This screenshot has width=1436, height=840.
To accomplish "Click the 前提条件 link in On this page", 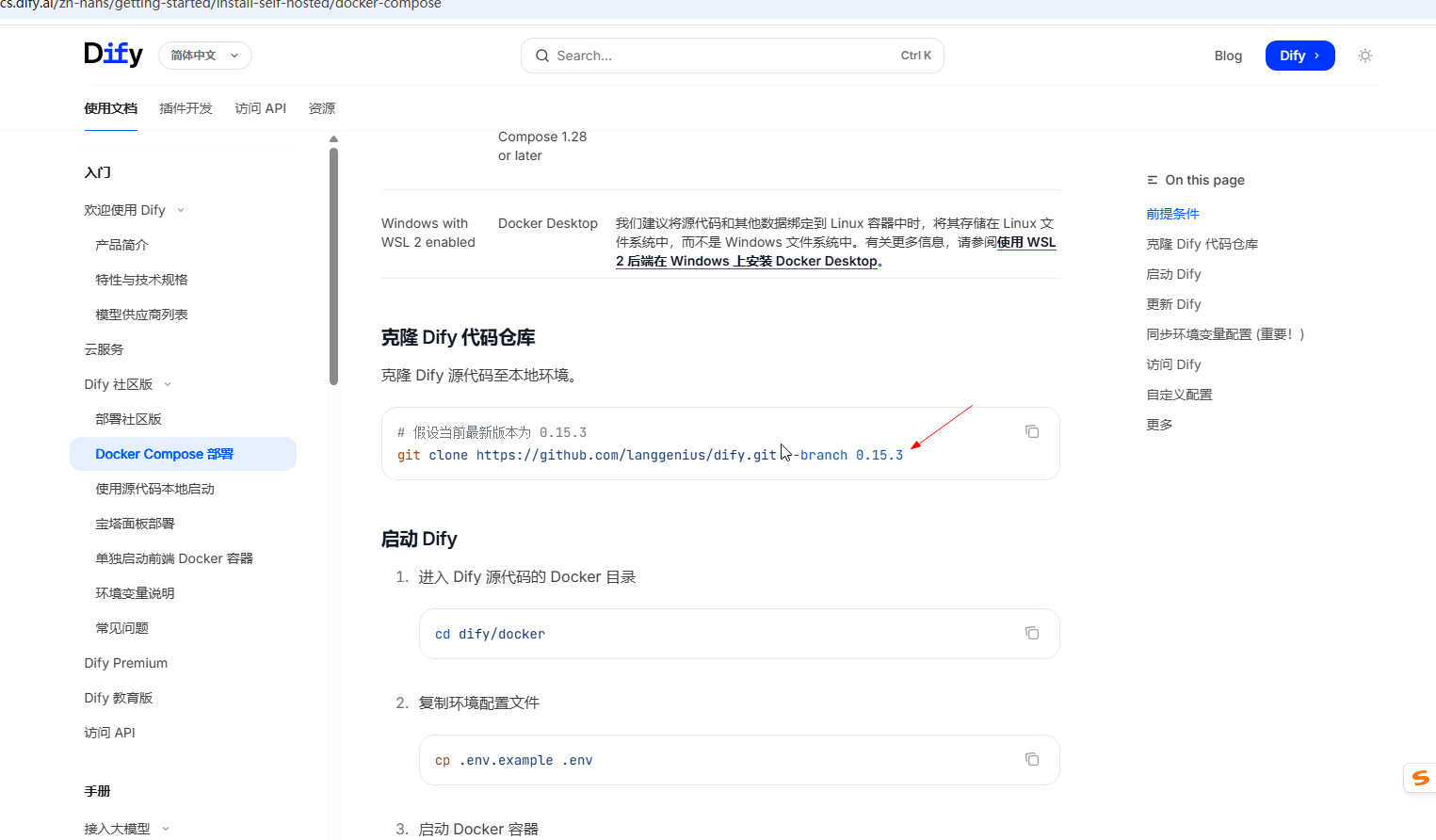I will point(1172,214).
